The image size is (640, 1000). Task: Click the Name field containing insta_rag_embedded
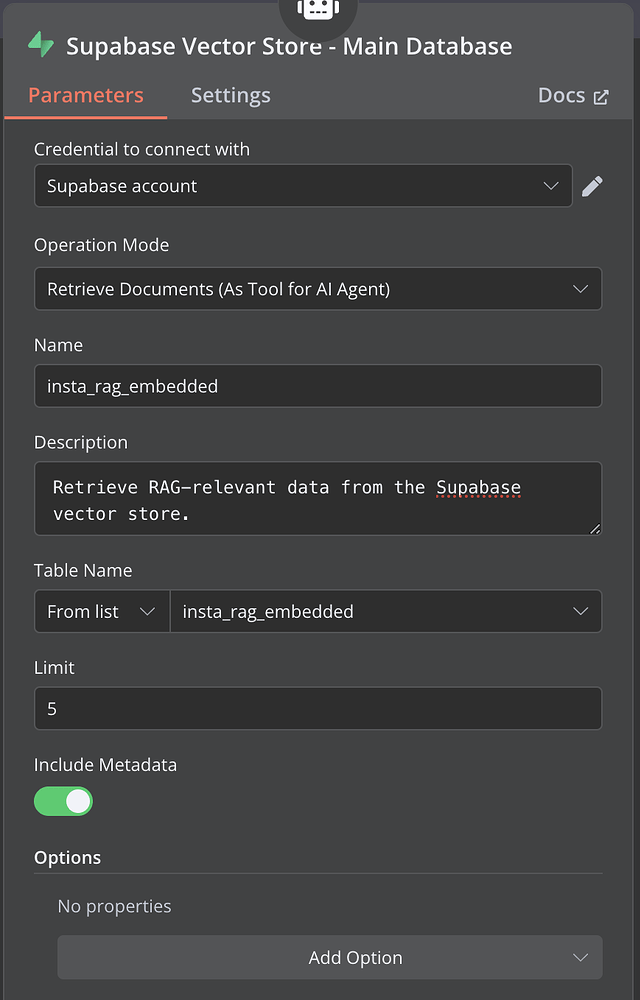[318, 386]
